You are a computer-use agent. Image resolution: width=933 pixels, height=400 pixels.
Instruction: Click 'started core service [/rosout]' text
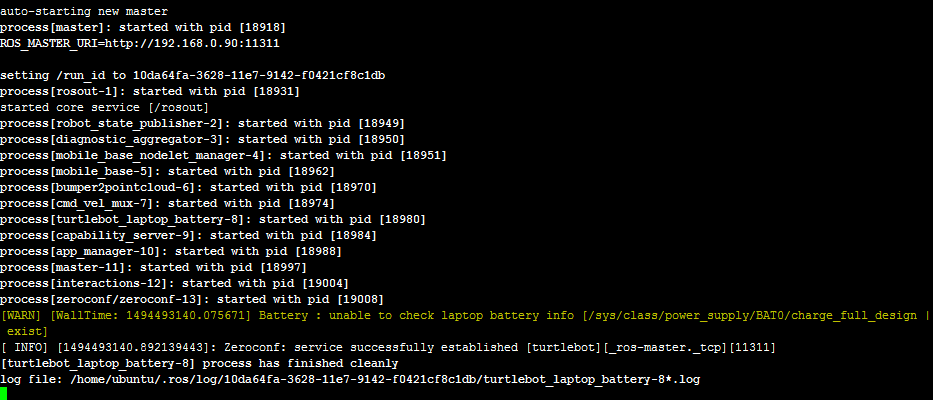pos(105,108)
